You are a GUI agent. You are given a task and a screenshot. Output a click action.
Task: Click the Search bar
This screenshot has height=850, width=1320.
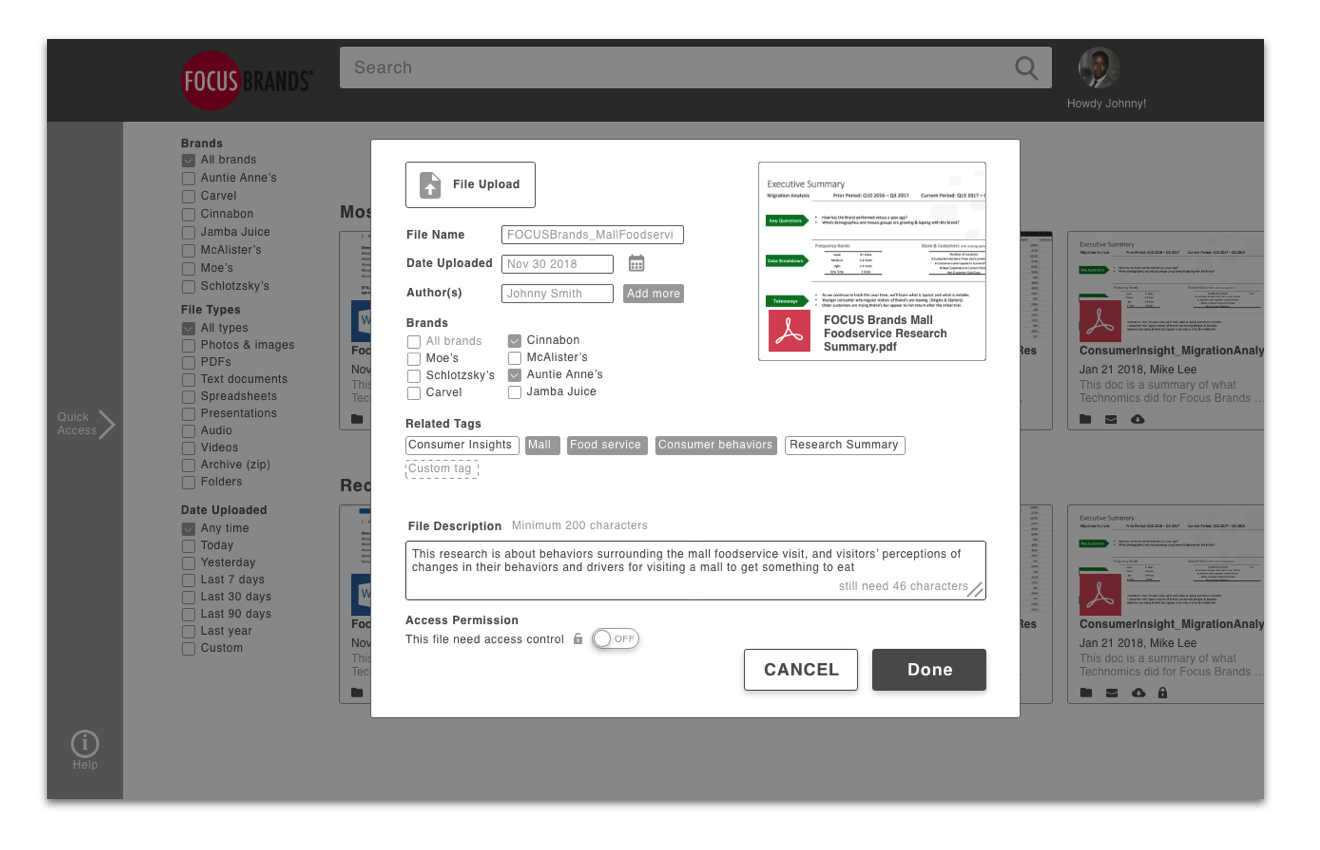pos(695,68)
